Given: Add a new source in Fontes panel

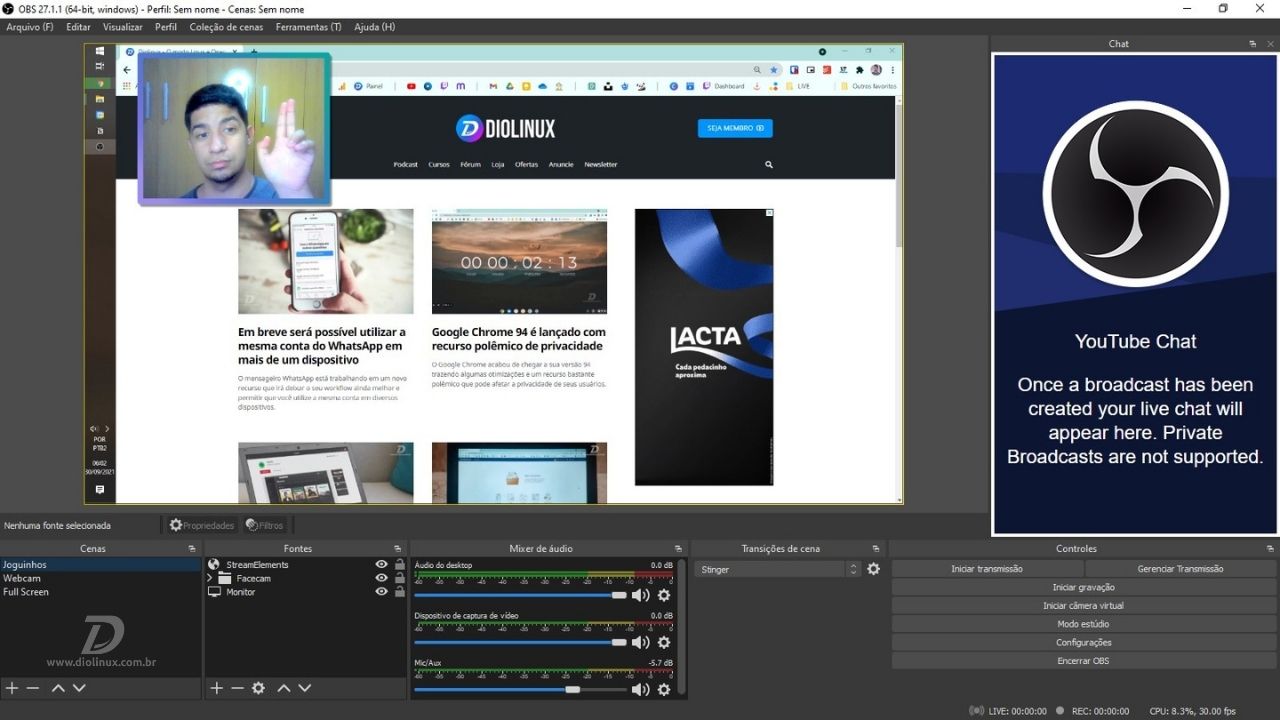Looking at the screenshot, I should tap(216, 688).
